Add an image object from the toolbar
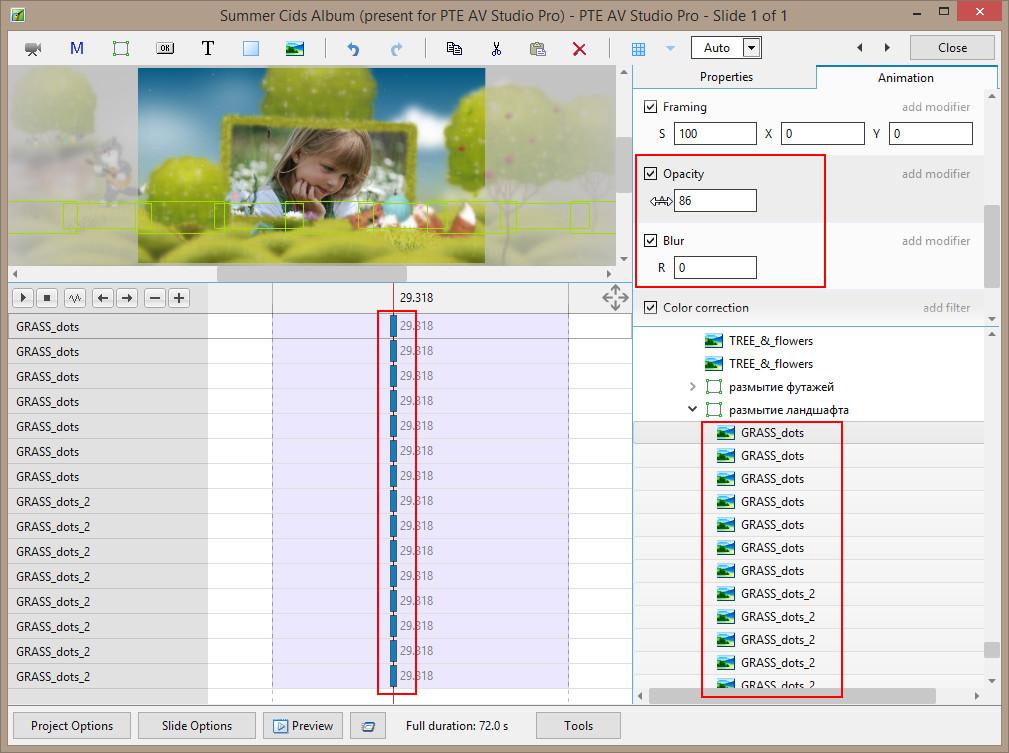Viewport: 1009px width, 753px height. 295,48
